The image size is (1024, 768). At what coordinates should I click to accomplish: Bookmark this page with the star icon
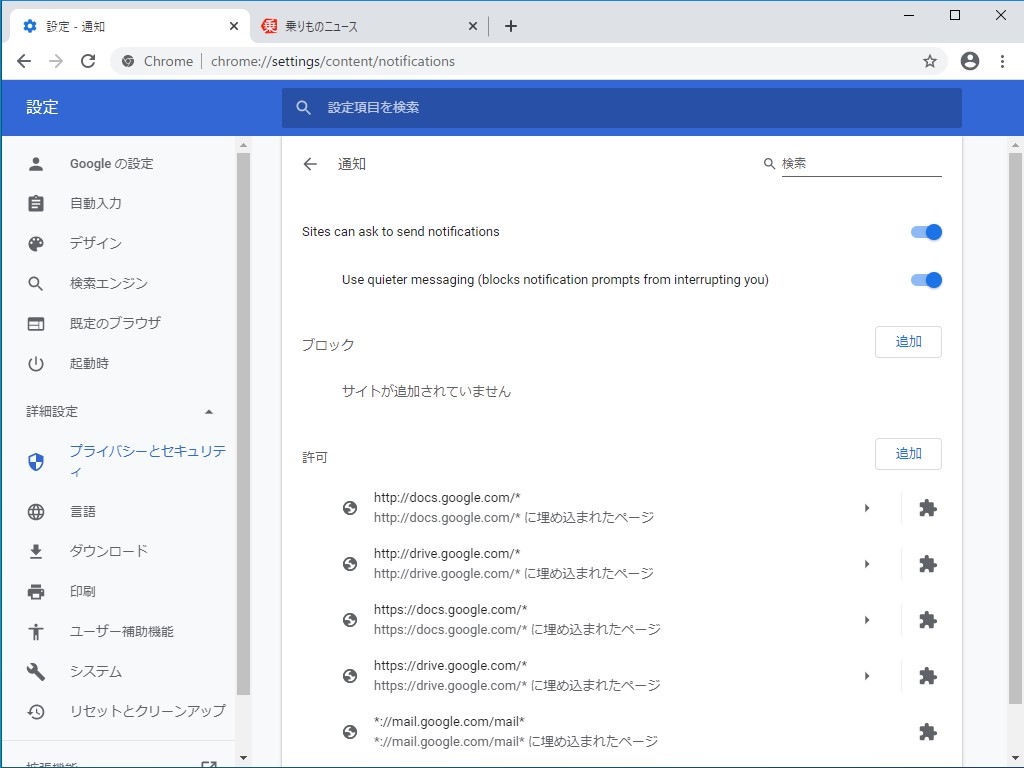coord(931,61)
